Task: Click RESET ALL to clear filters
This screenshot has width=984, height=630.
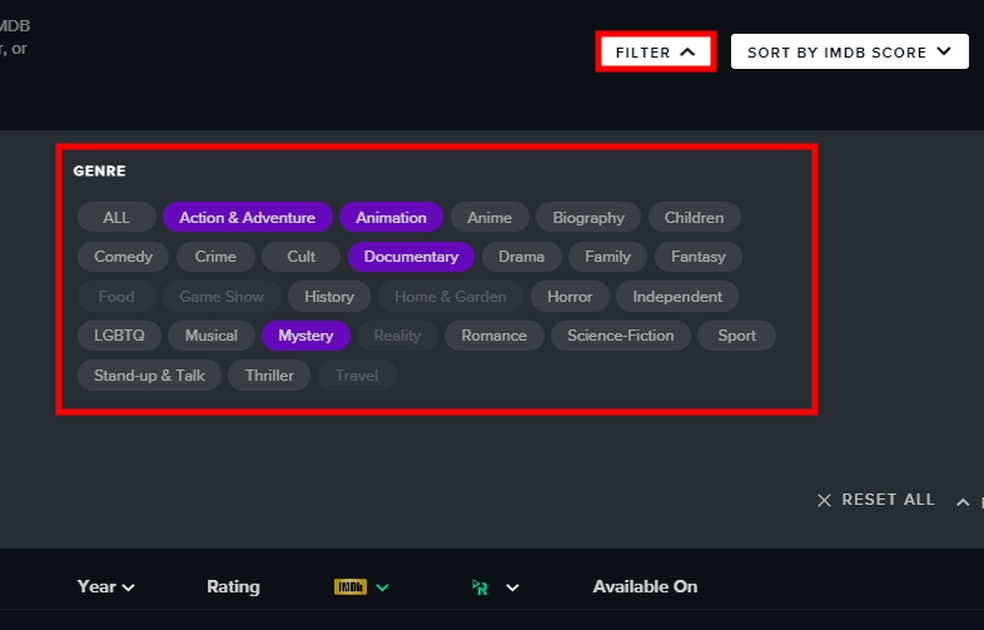Action: tap(876, 499)
